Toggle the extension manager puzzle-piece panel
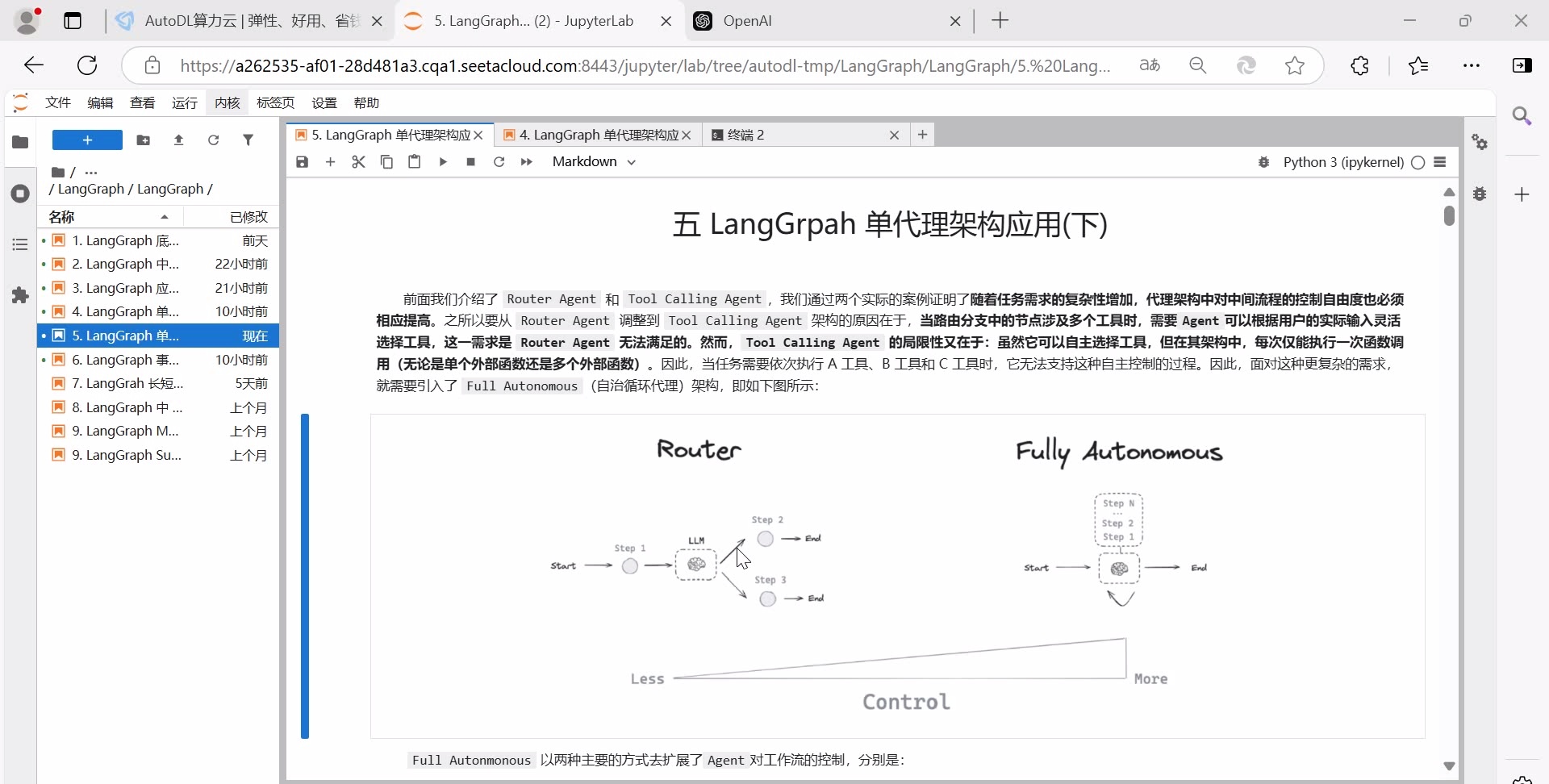The image size is (1549, 784). [x=19, y=295]
